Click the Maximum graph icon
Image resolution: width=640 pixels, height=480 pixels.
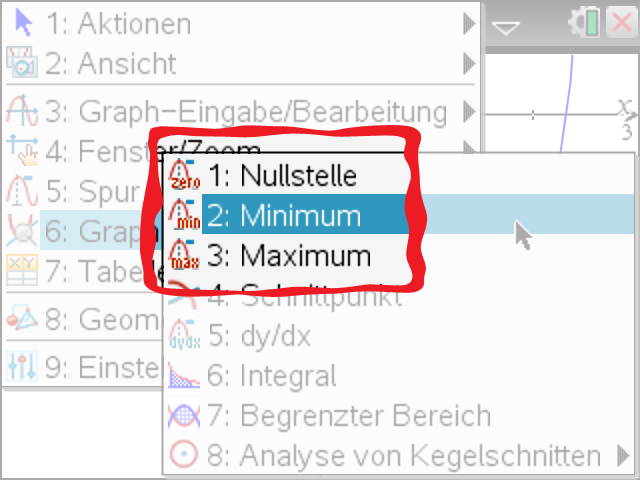coord(185,255)
